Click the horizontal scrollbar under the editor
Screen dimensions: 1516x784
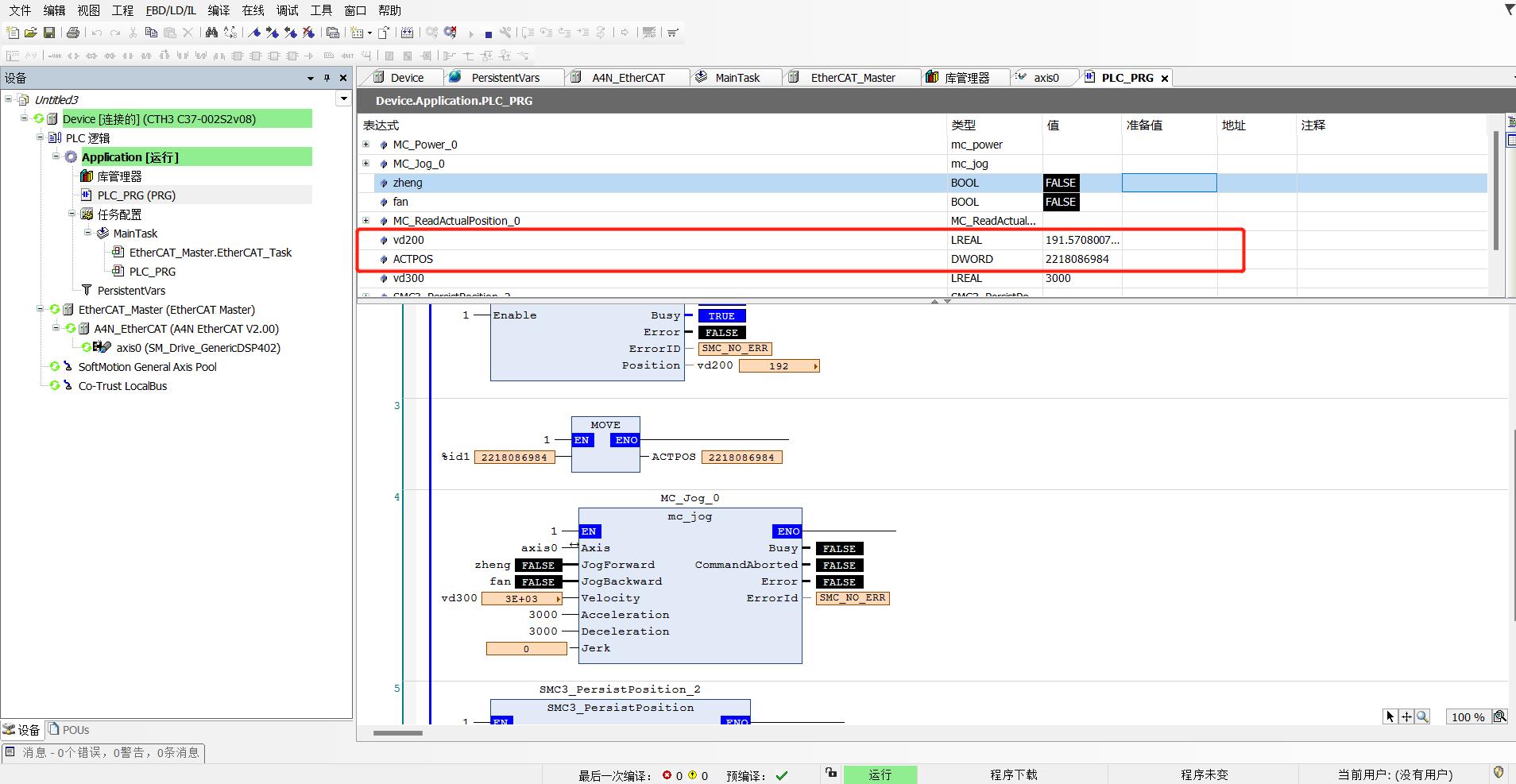click(398, 732)
